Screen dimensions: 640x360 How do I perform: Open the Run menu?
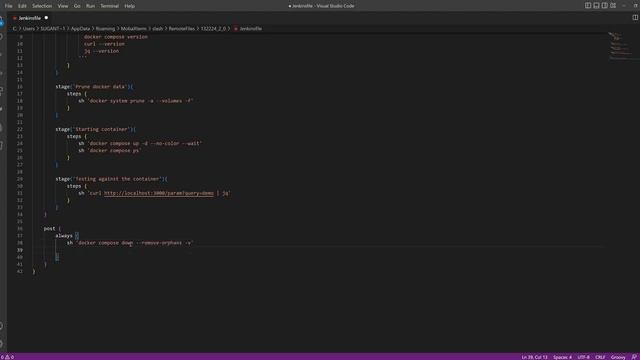[90, 6]
